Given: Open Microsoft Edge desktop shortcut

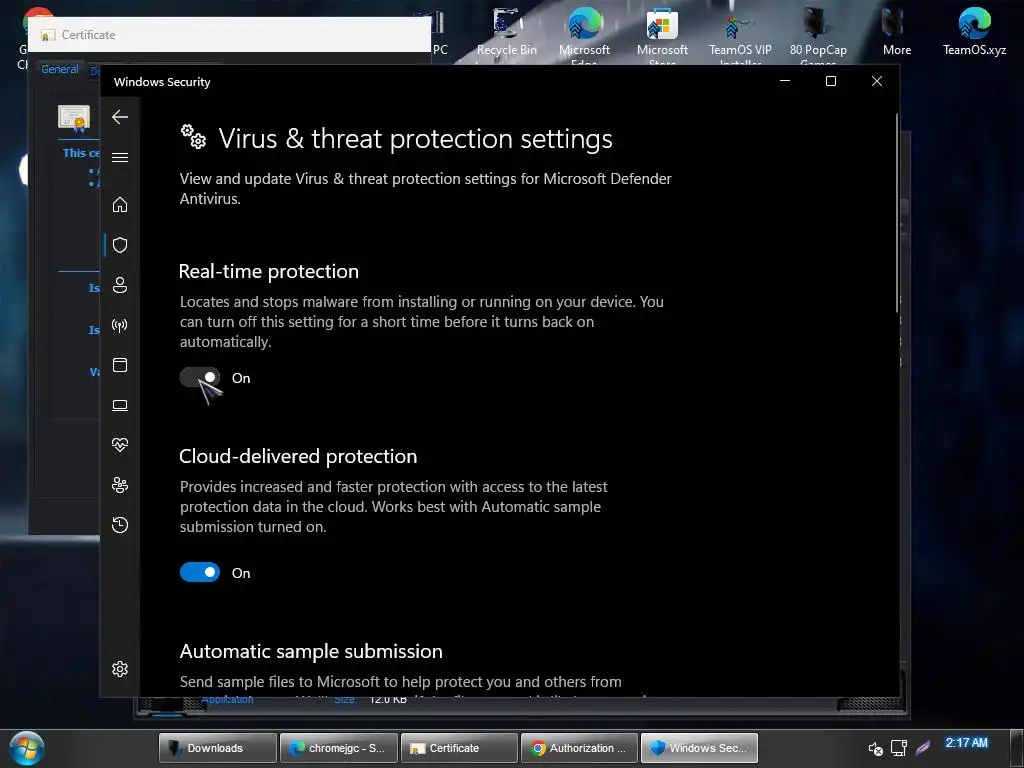Looking at the screenshot, I should [584, 34].
